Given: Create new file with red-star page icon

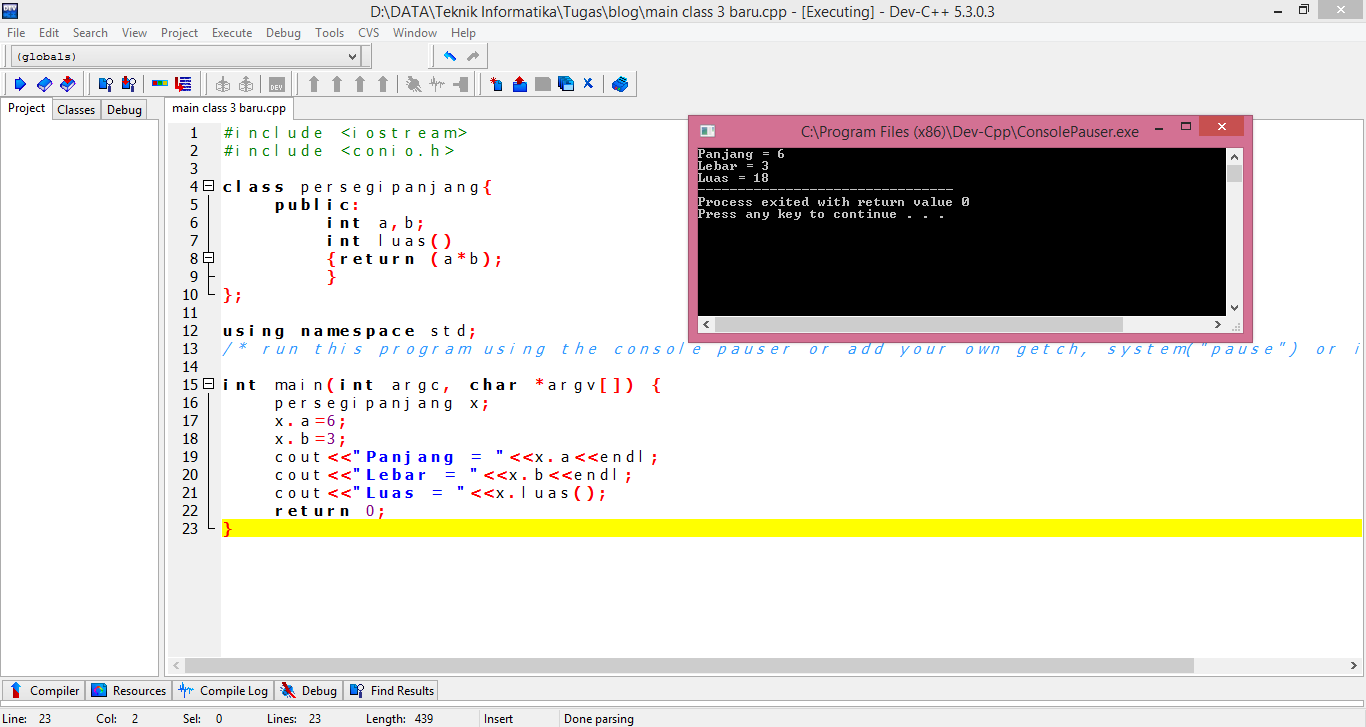Looking at the screenshot, I should click(x=496, y=84).
